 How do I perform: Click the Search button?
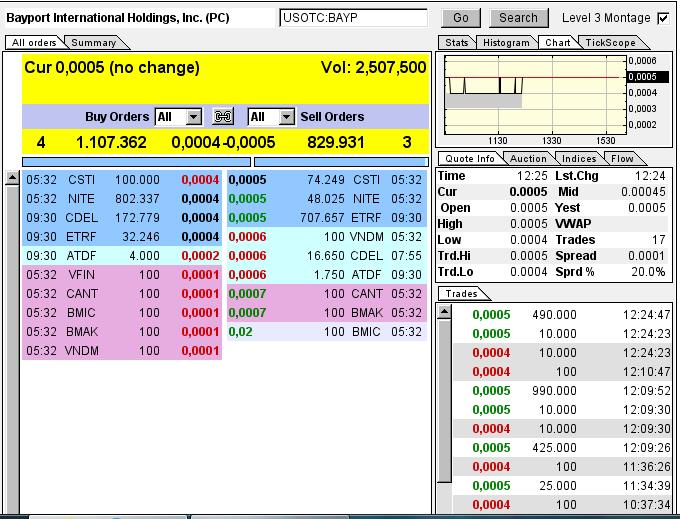tap(518, 18)
